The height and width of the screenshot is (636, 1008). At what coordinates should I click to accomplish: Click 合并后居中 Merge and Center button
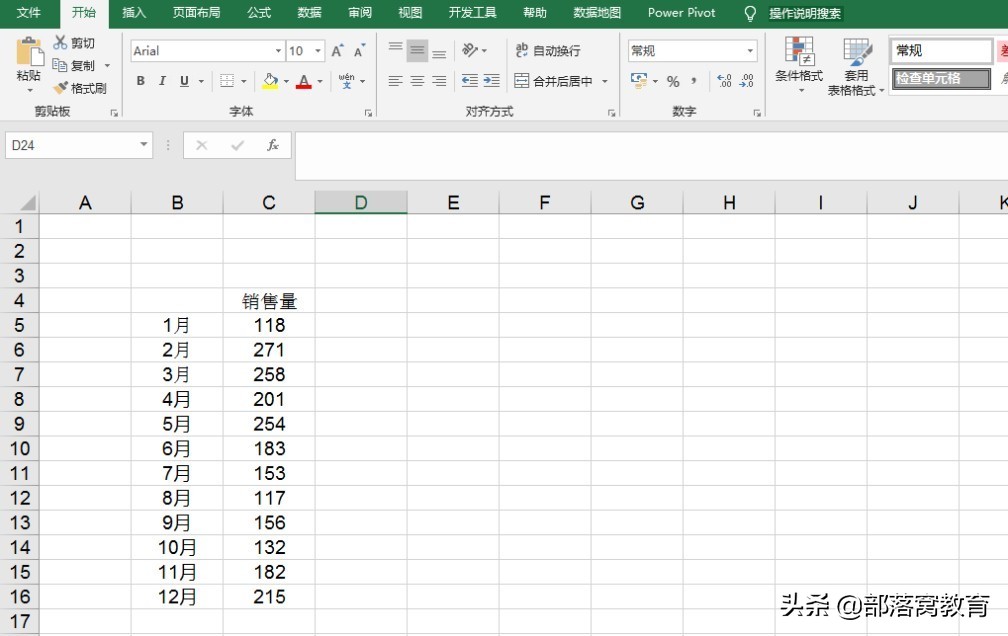(553, 81)
